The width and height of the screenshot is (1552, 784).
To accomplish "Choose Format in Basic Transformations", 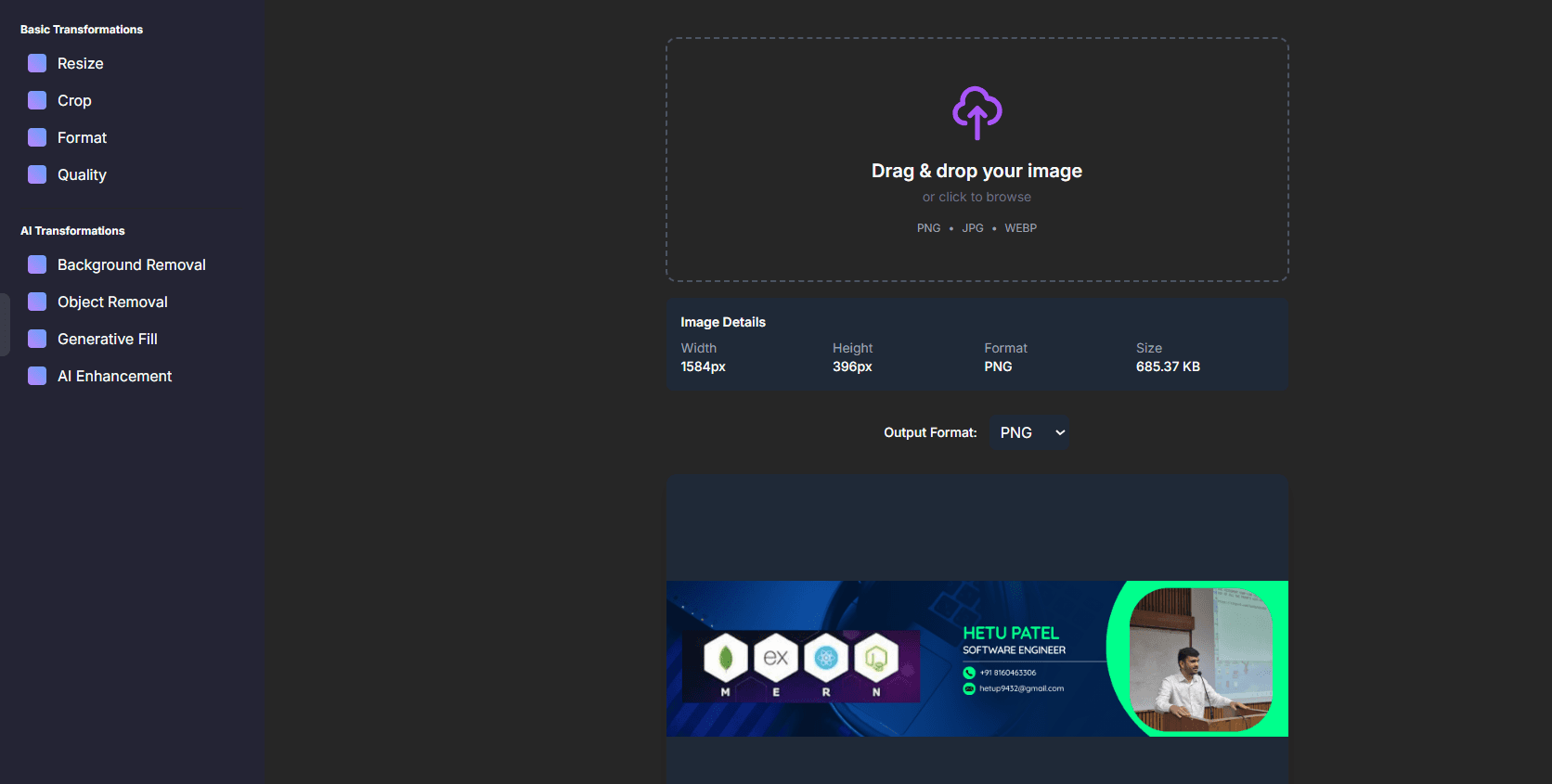I will coord(82,137).
